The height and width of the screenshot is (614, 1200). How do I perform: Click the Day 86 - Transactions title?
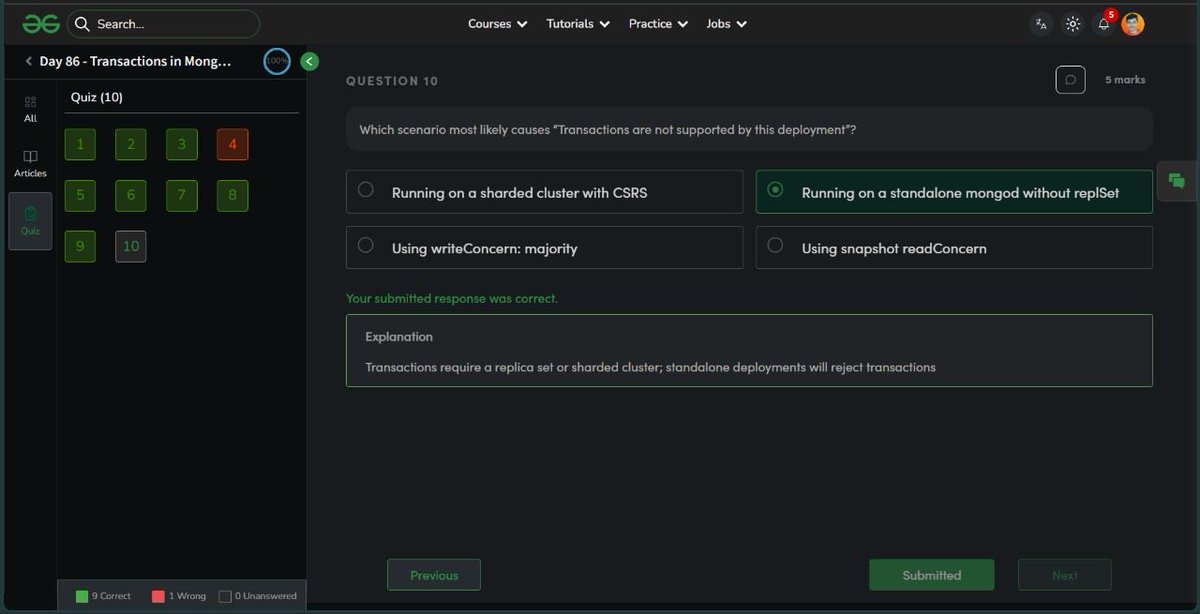point(135,61)
